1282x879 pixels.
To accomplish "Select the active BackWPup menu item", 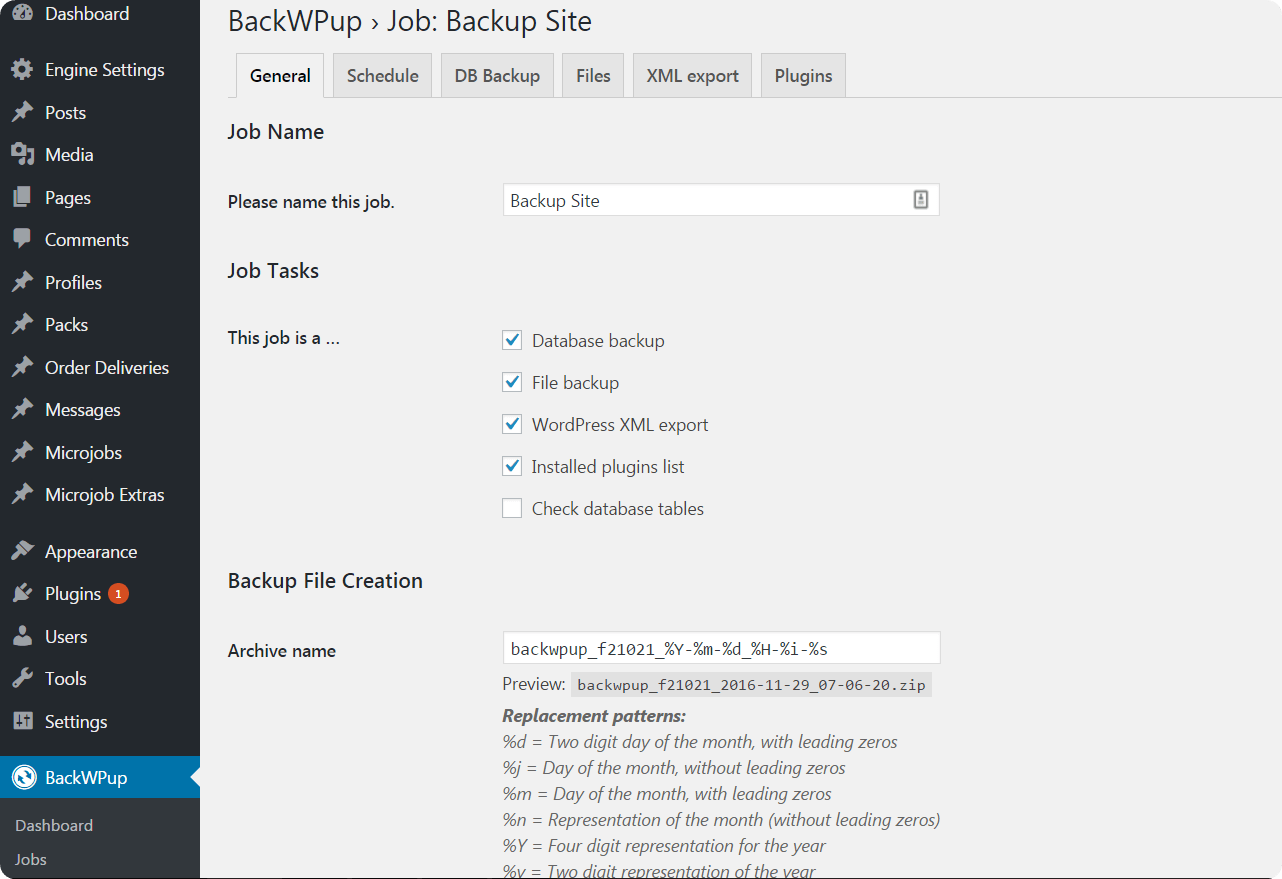I will tap(100, 778).
